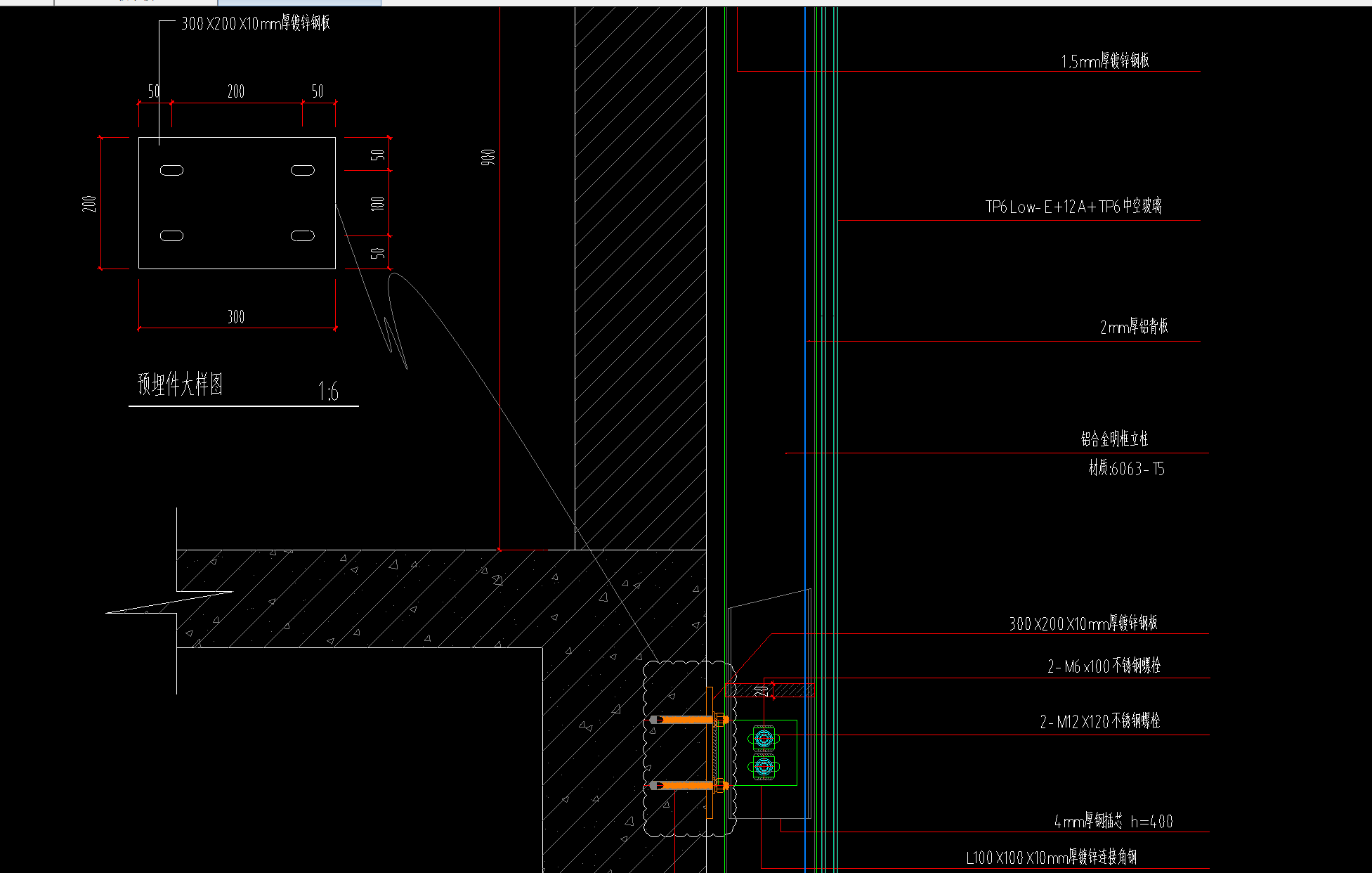Select the 2mm厚铝背板 annotation text
Screen dimensions: 1372x873
pos(1133,327)
